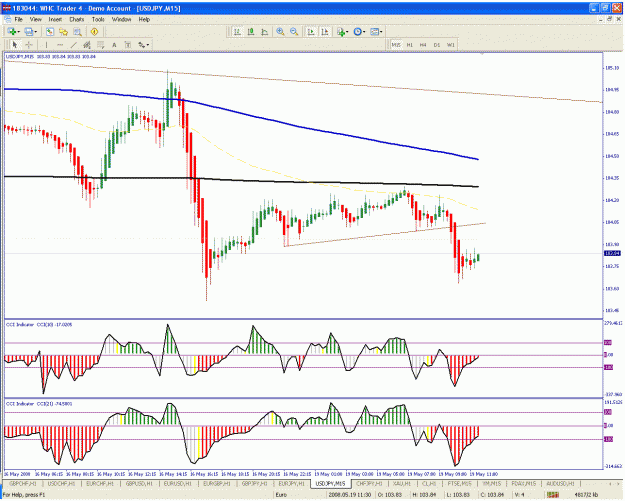This screenshot has height=501, width=625.
Task: Open the View menu
Action: coord(35,19)
